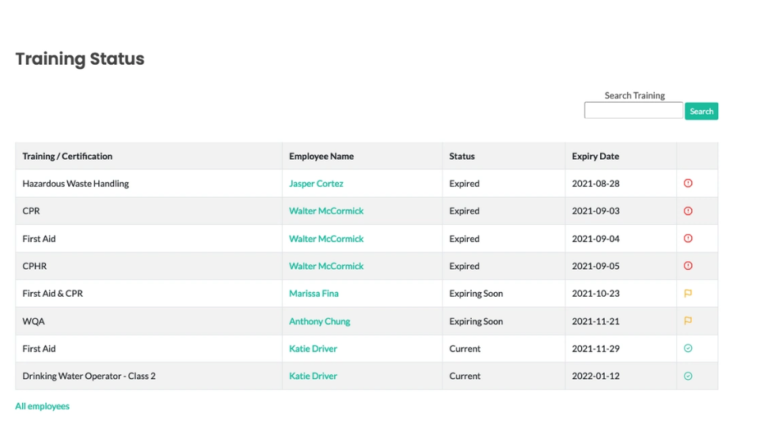Click the Expiry Date column header

point(595,156)
